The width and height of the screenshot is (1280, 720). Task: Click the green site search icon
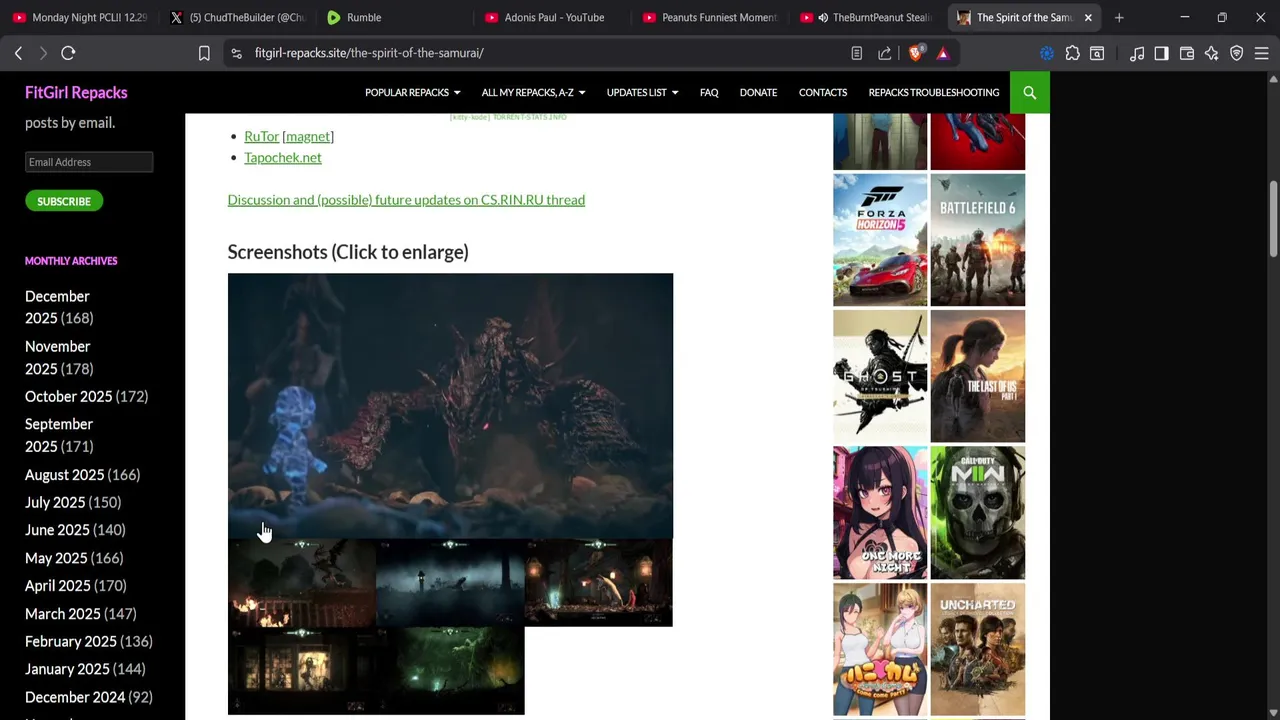pyautogui.click(x=1029, y=92)
